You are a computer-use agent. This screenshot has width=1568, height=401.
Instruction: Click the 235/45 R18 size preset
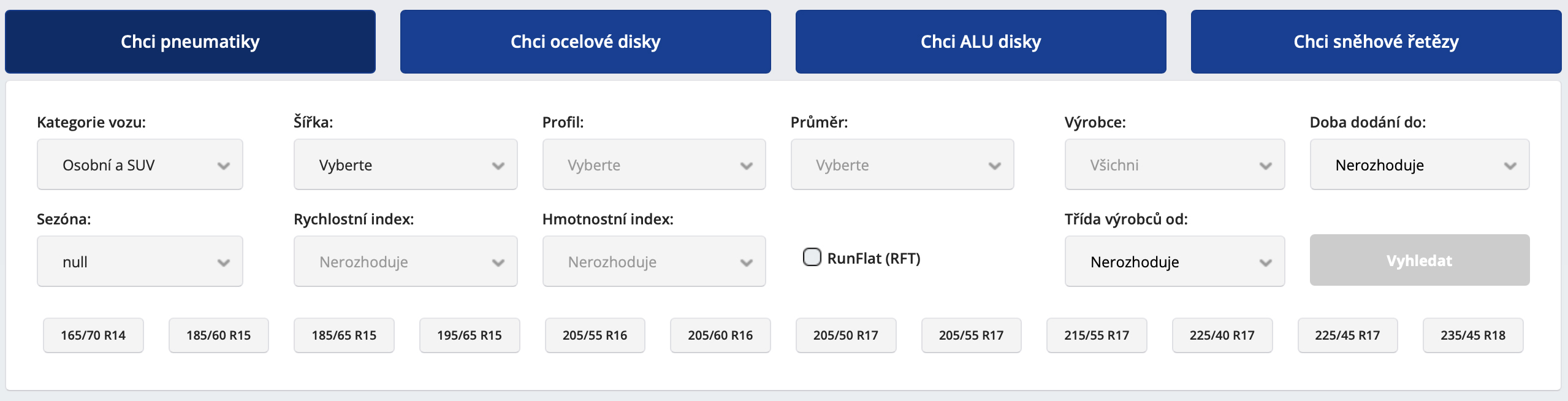click(x=1473, y=335)
